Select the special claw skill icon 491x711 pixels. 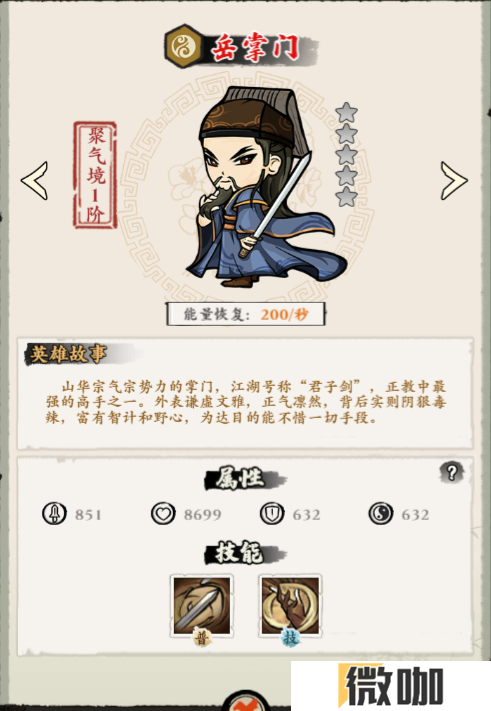290,605
